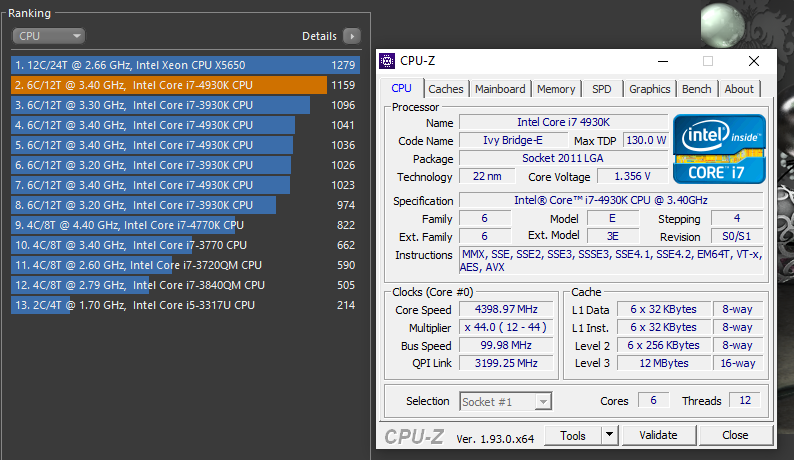Click the CPU-Z app icon in title bar
This screenshot has height=460, width=794.
point(388,61)
